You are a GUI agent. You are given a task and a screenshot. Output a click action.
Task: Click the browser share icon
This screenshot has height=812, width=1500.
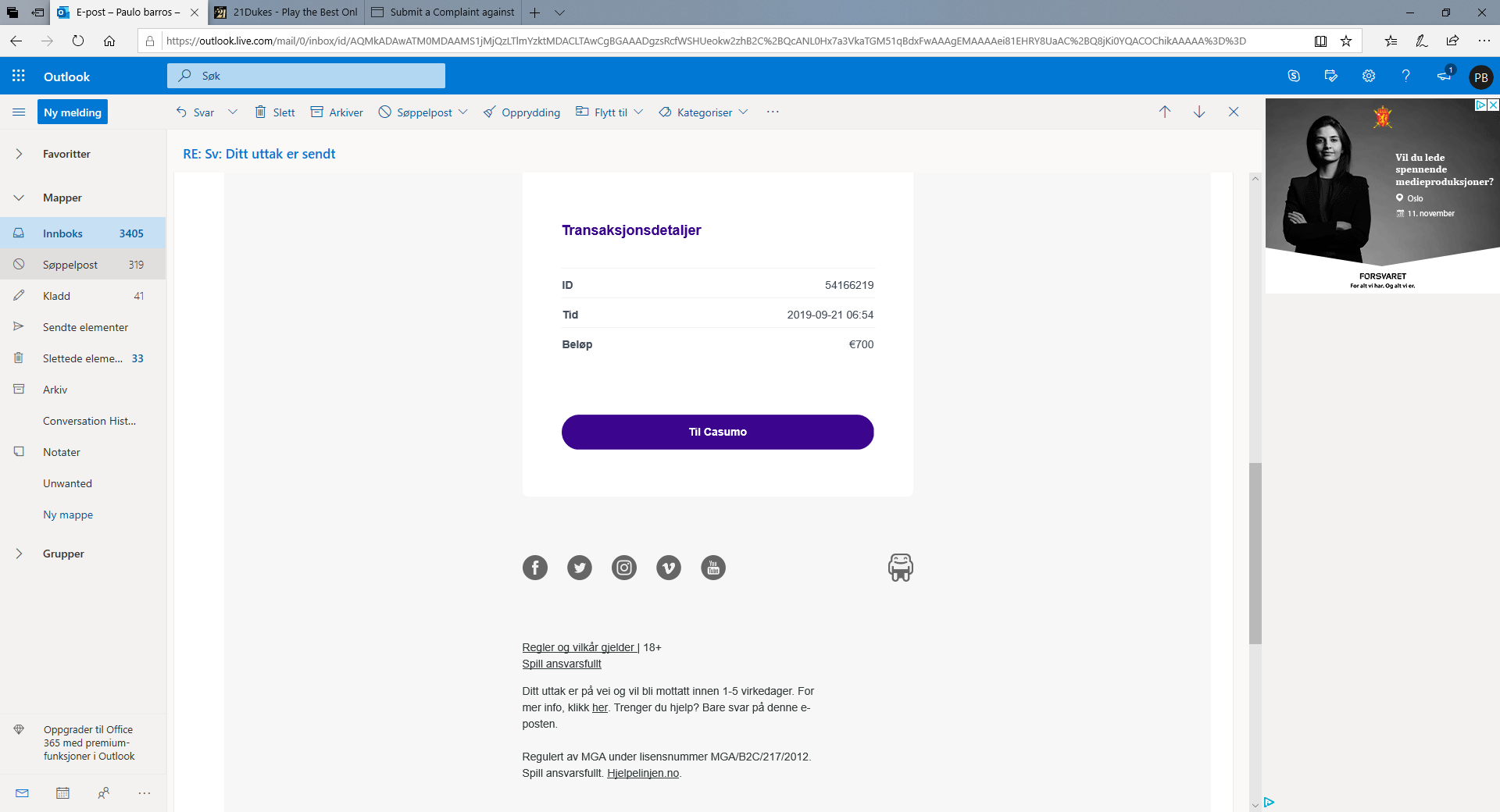point(1452,41)
